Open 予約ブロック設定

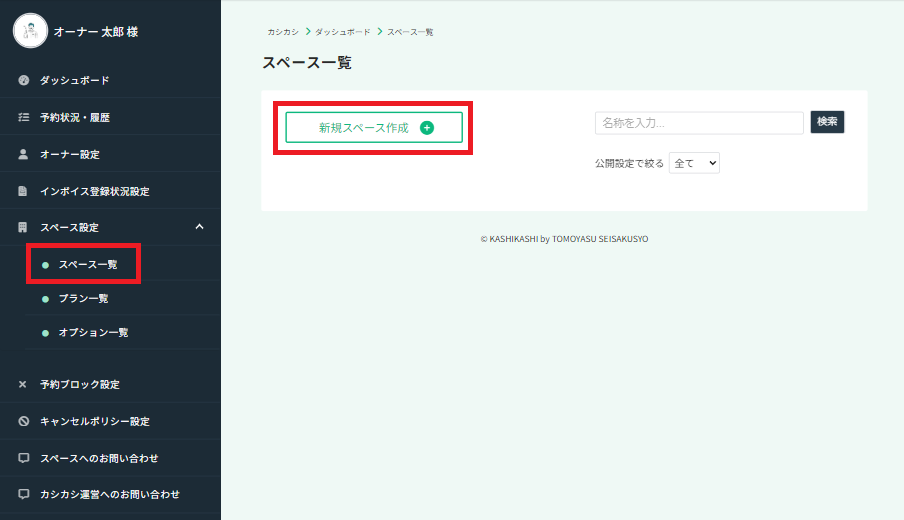[80, 384]
